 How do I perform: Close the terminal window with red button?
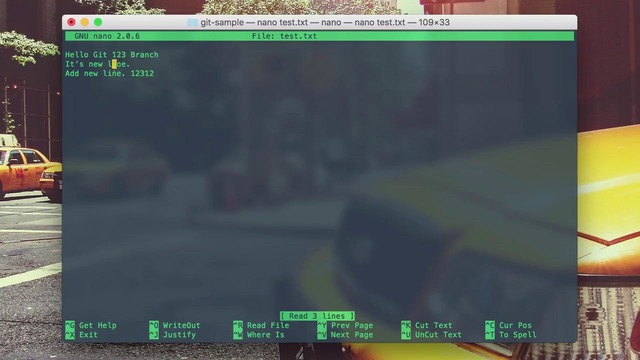click(71, 22)
